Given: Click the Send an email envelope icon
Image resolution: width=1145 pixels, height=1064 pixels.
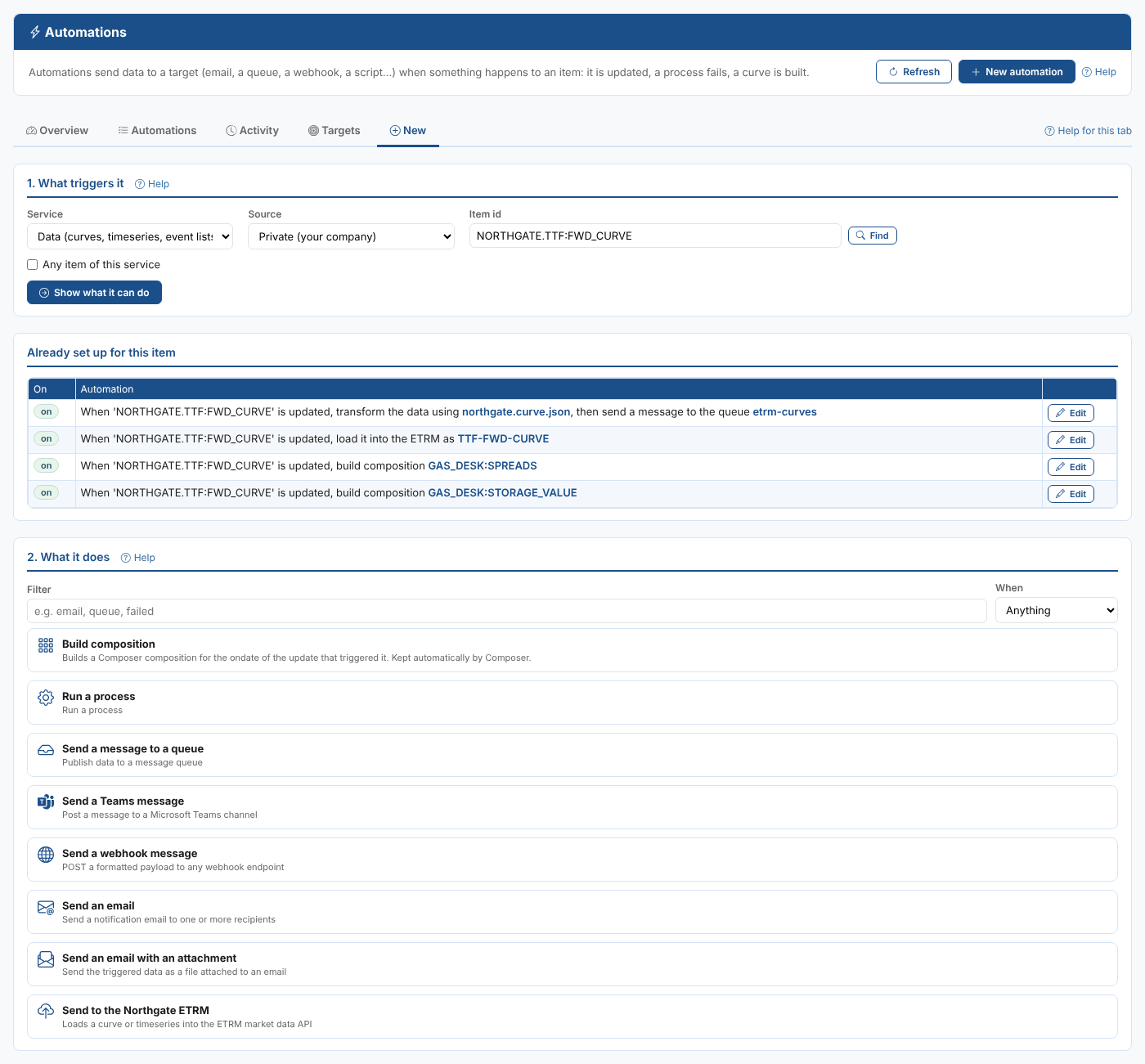Looking at the screenshot, I should 46,907.
